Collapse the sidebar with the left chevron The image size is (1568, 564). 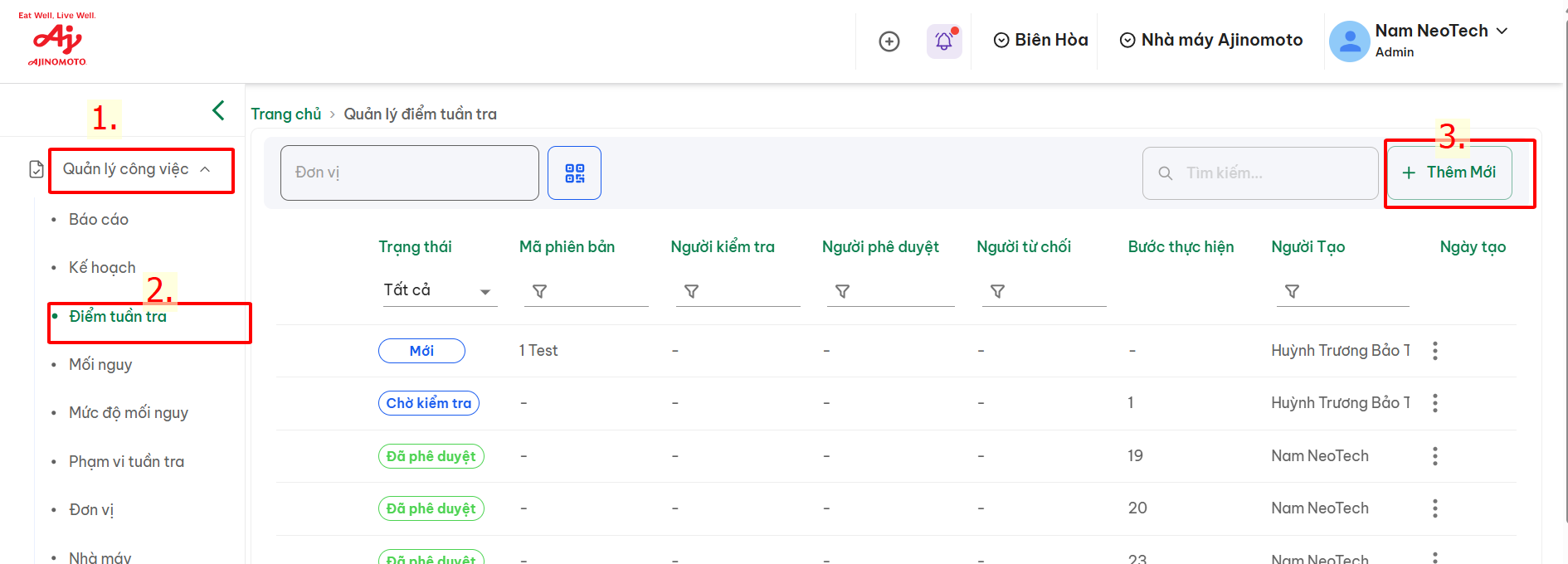(x=218, y=110)
